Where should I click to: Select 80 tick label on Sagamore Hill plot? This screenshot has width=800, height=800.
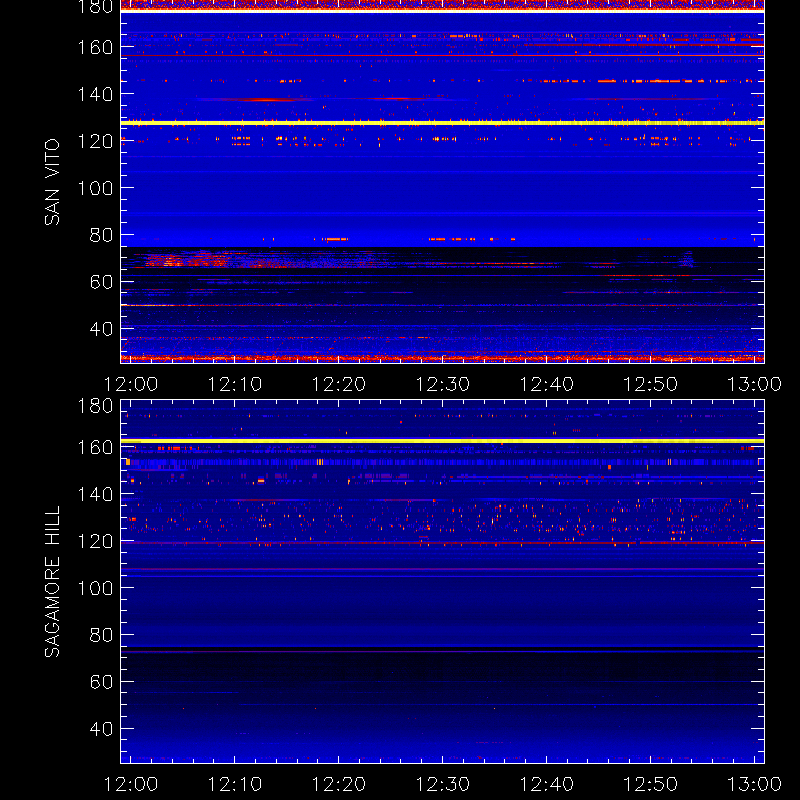pos(101,635)
